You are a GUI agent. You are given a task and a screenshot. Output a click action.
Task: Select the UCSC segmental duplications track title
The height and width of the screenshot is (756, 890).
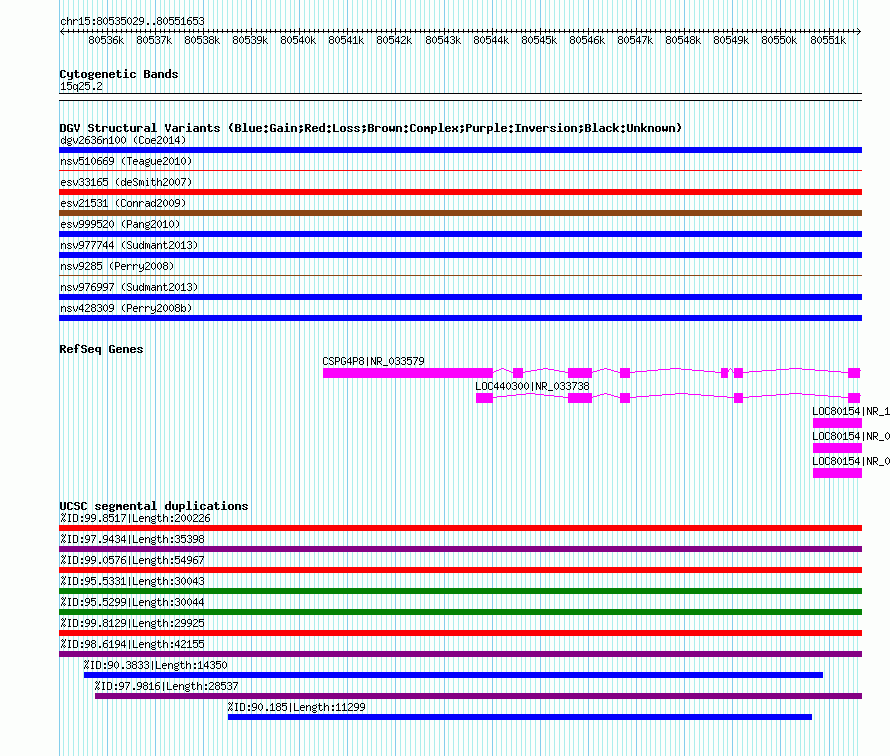pos(154,506)
